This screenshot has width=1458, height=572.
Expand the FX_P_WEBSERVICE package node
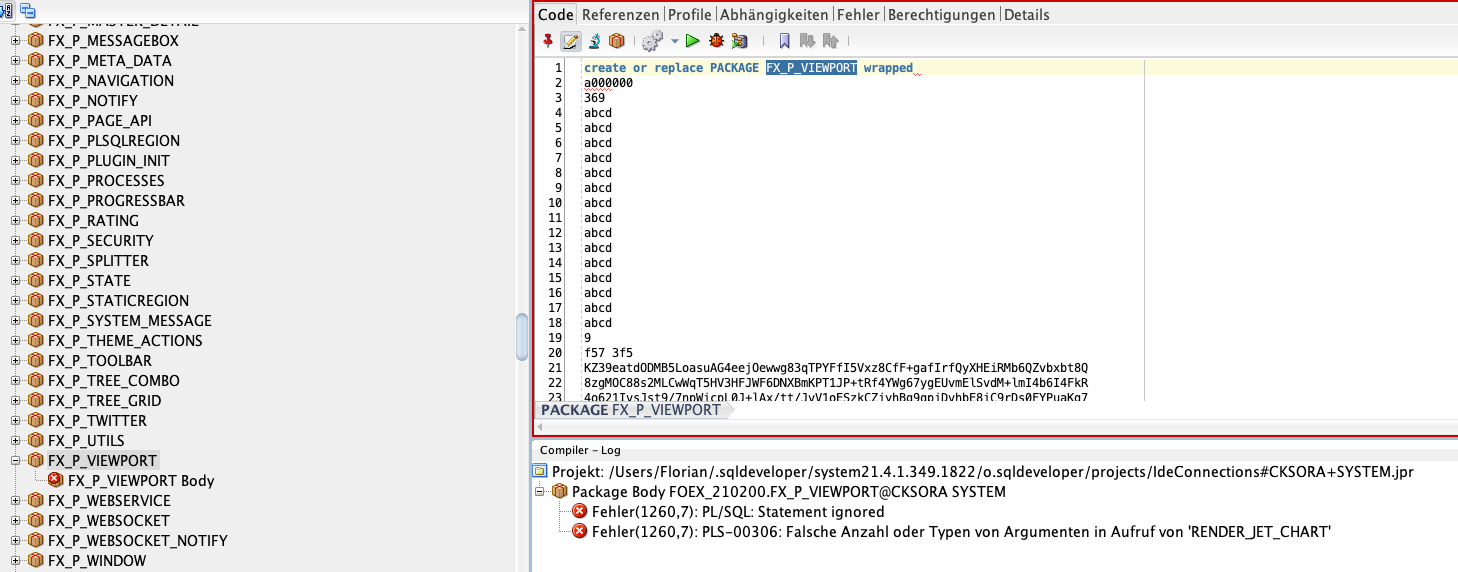[15, 501]
